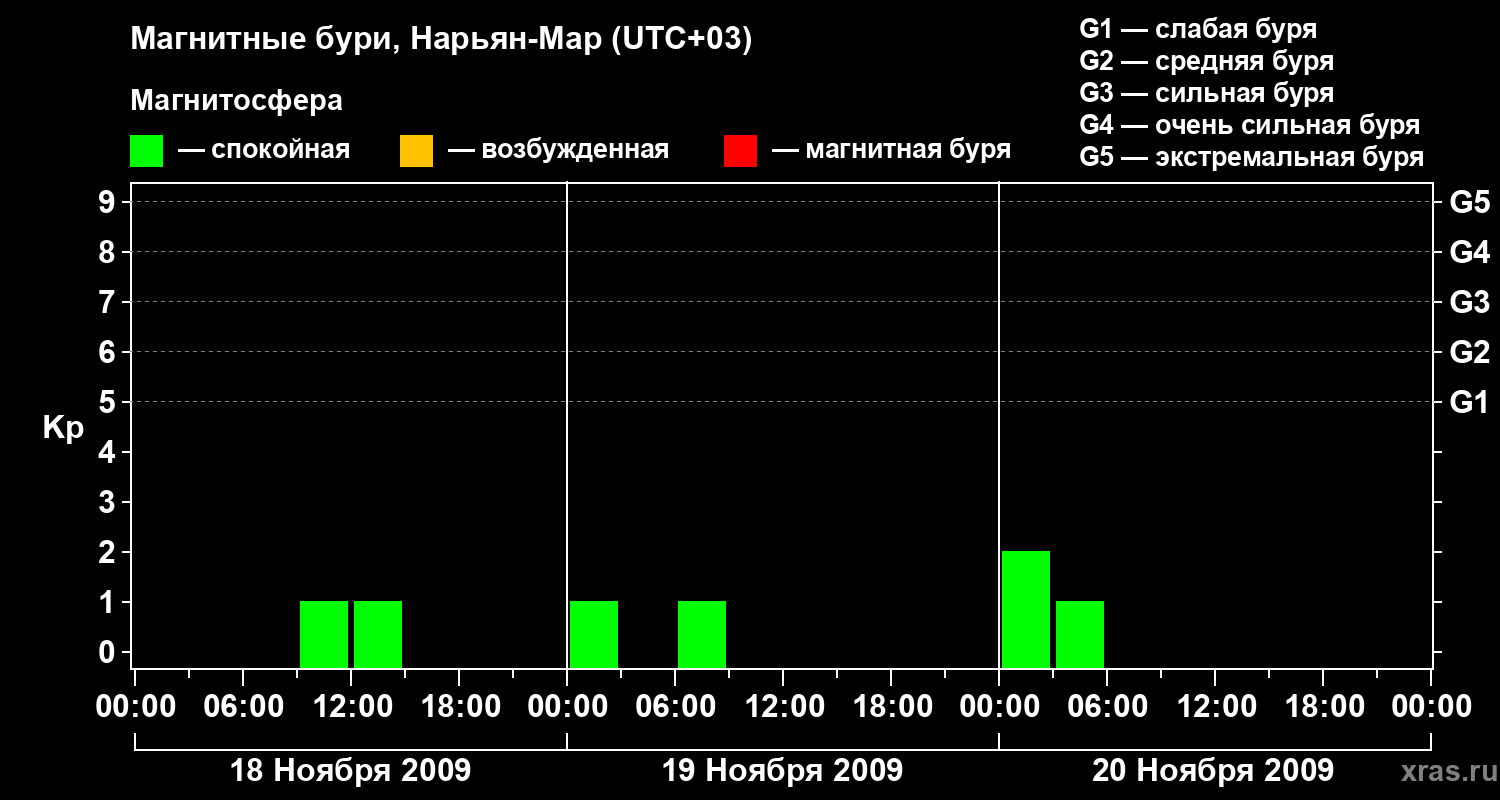
Task: Click the 'G3 — сильная буря' legend line
Action: pyautogui.click(x=1207, y=93)
